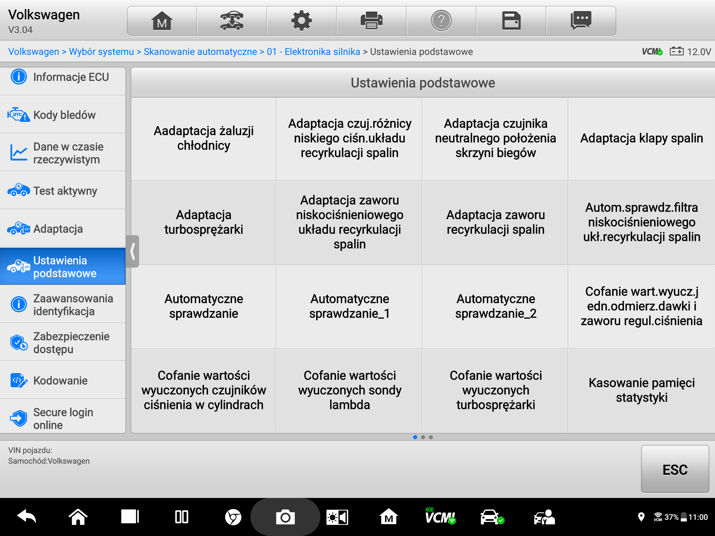Choose Kasowanie pamięci statystyki
This screenshot has height=536, width=715.
[642, 390]
